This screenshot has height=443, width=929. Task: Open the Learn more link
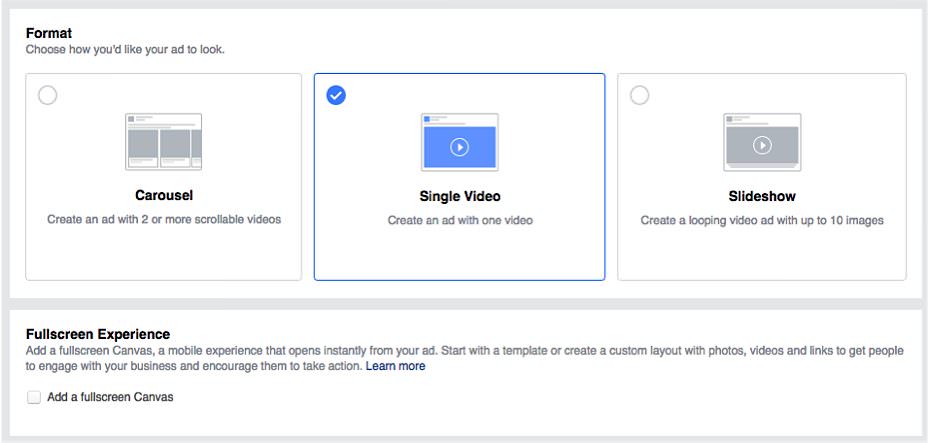[x=395, y=366]
